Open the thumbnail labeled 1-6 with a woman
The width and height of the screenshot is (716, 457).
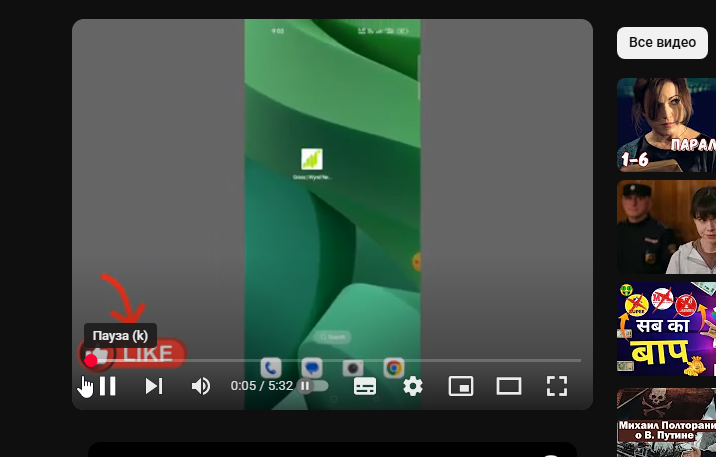[666, 125]
